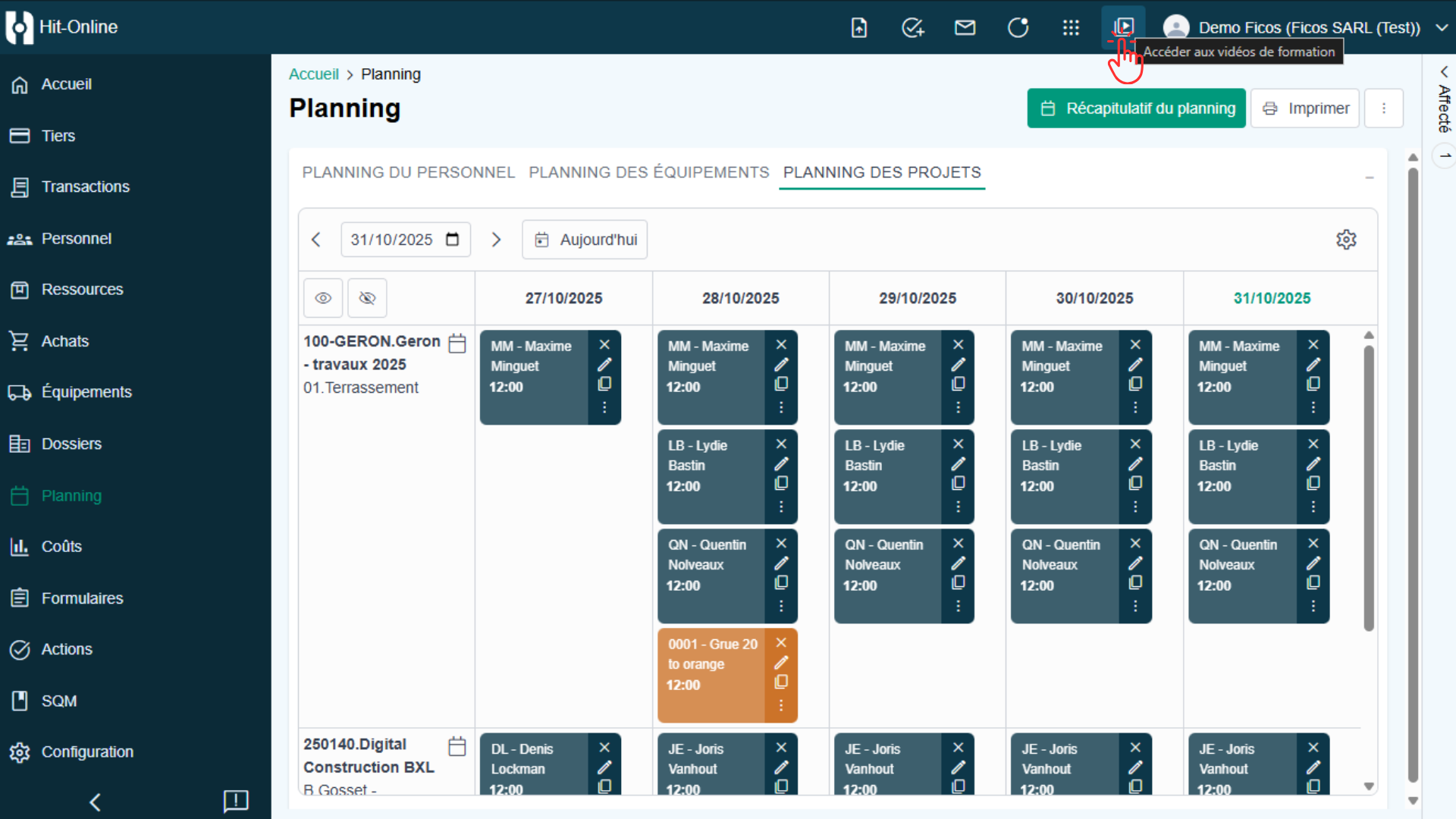
Task: Click Récapitulatif du planning button
Action: click(1136, 108)
